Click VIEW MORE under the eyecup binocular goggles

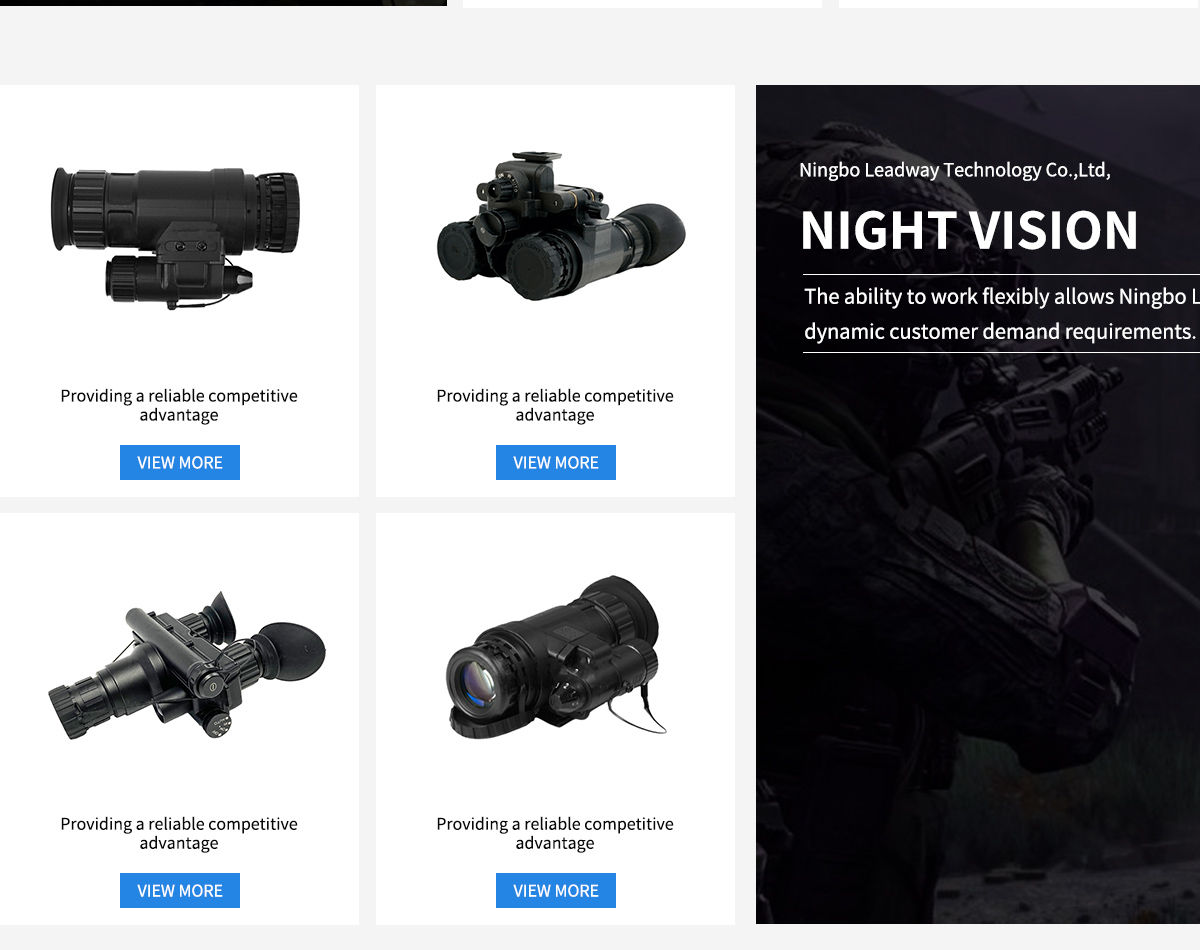click(x=180, y=890)
